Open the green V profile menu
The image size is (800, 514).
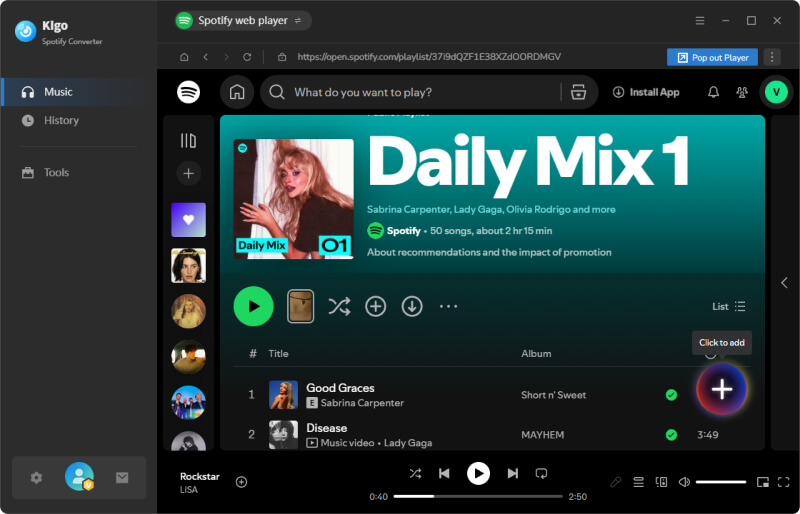coord(777,92)
